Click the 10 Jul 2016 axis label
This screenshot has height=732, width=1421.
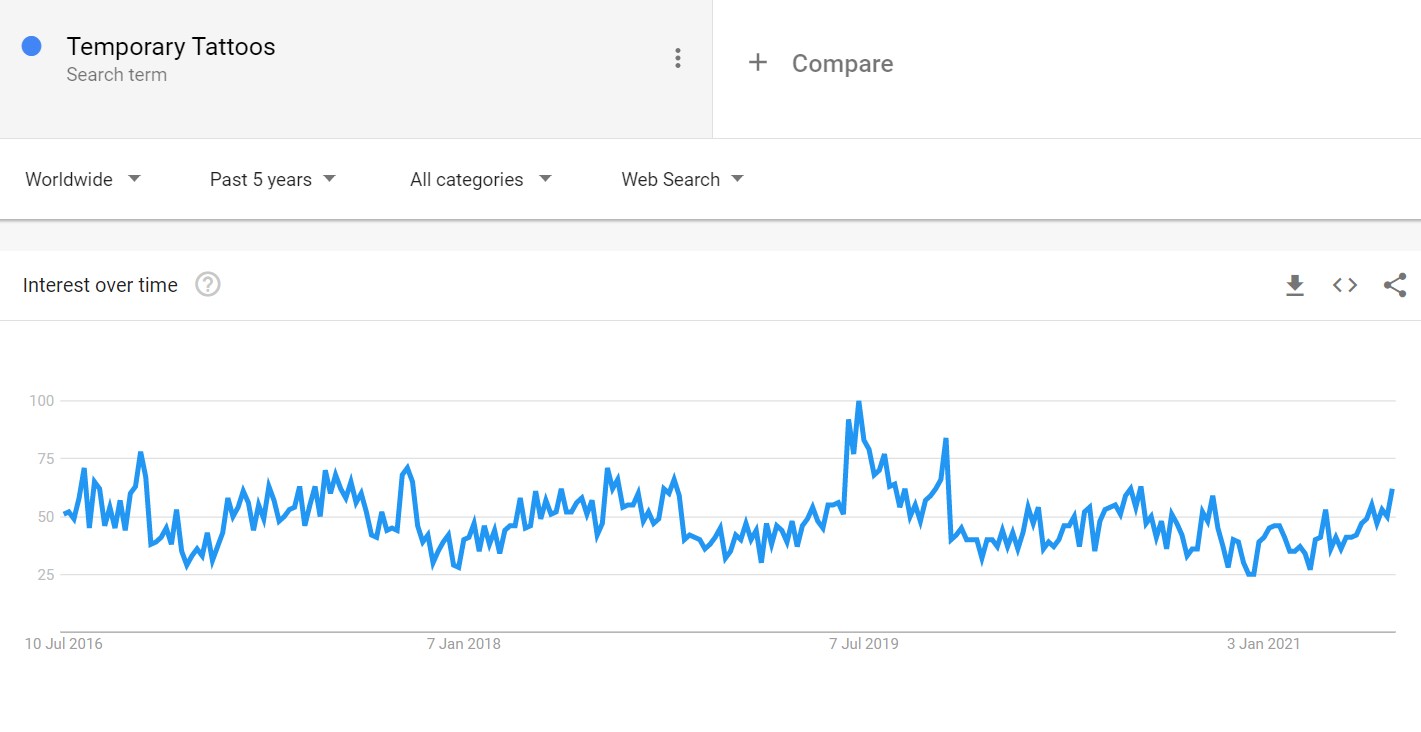pyautogui.click(x=64, y=644)
